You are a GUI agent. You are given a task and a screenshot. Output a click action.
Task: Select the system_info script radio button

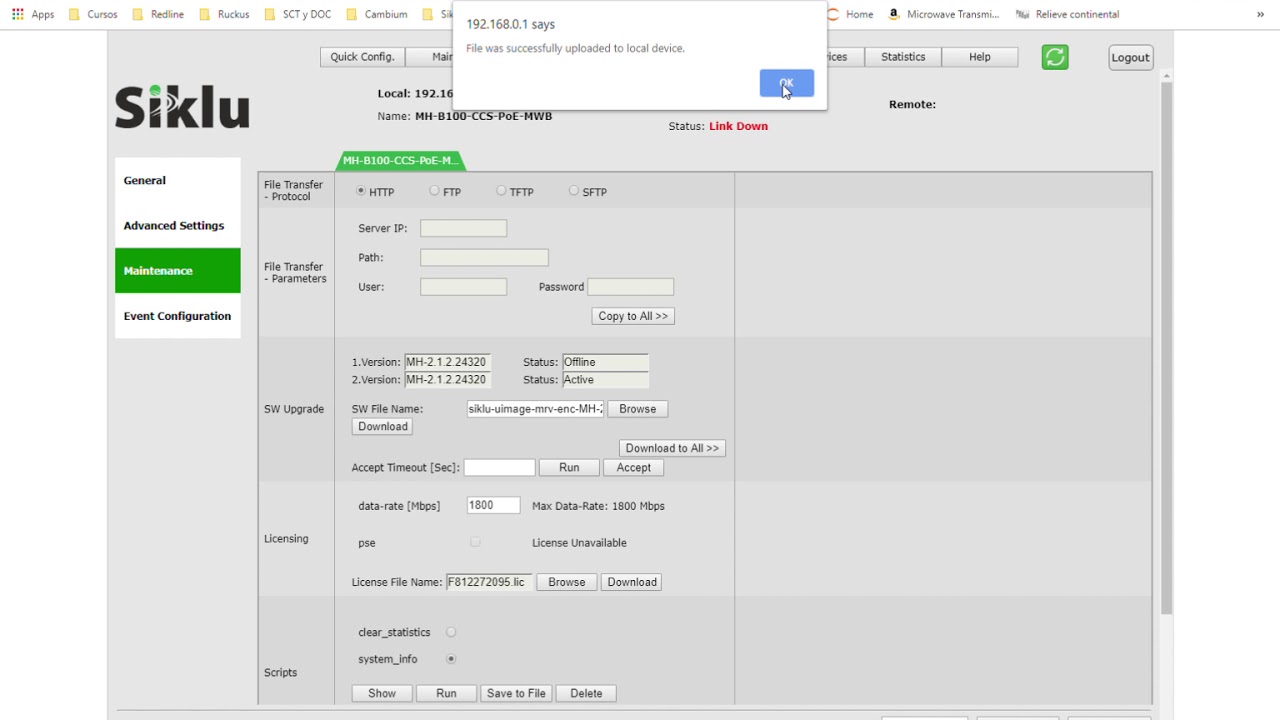pyautogui.click(x=451, y=659)
